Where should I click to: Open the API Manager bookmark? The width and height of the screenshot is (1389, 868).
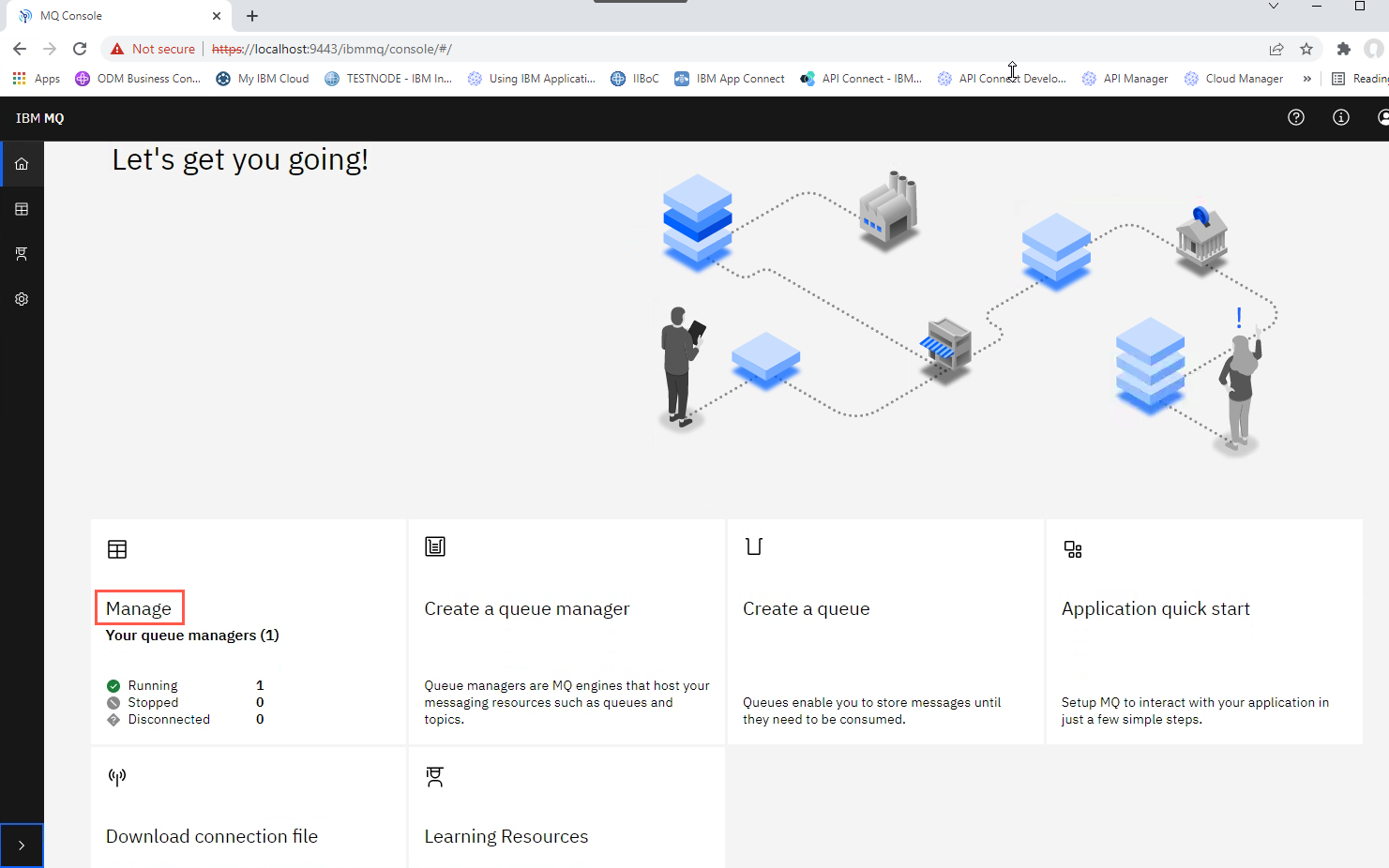[1125, 79]
